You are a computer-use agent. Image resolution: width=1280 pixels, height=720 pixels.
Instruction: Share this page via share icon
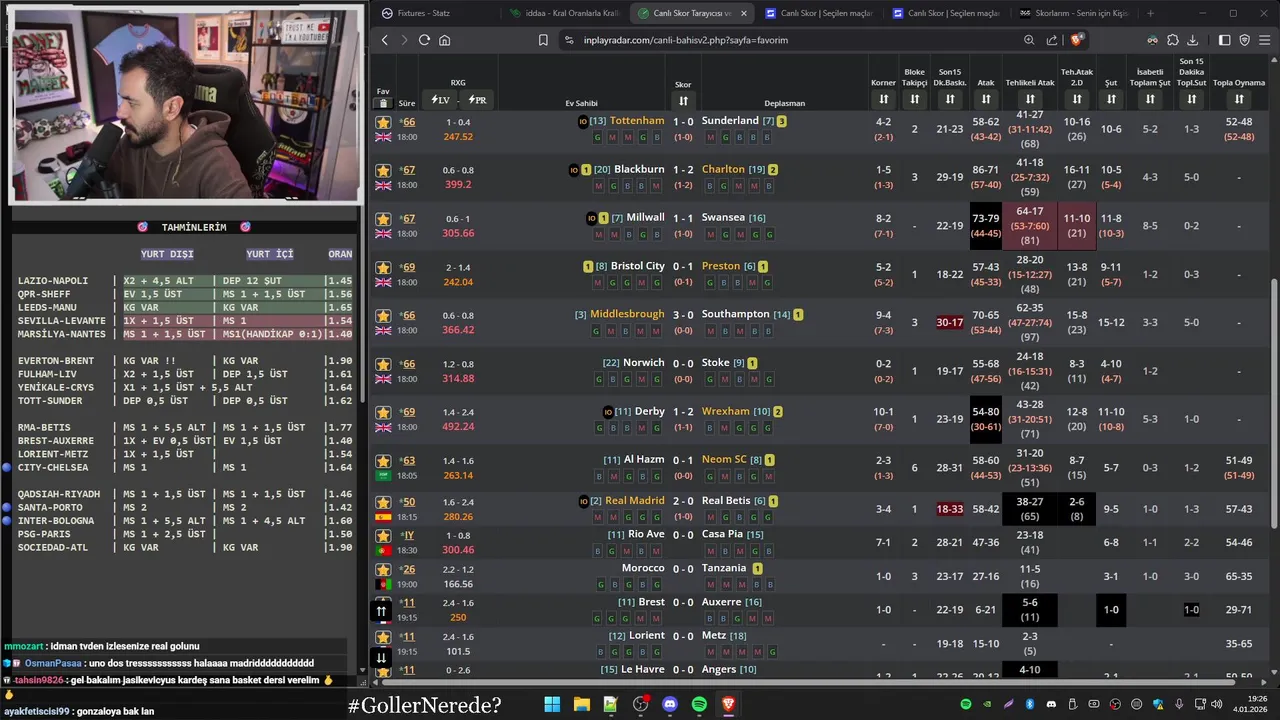[x=1052, y=40]
